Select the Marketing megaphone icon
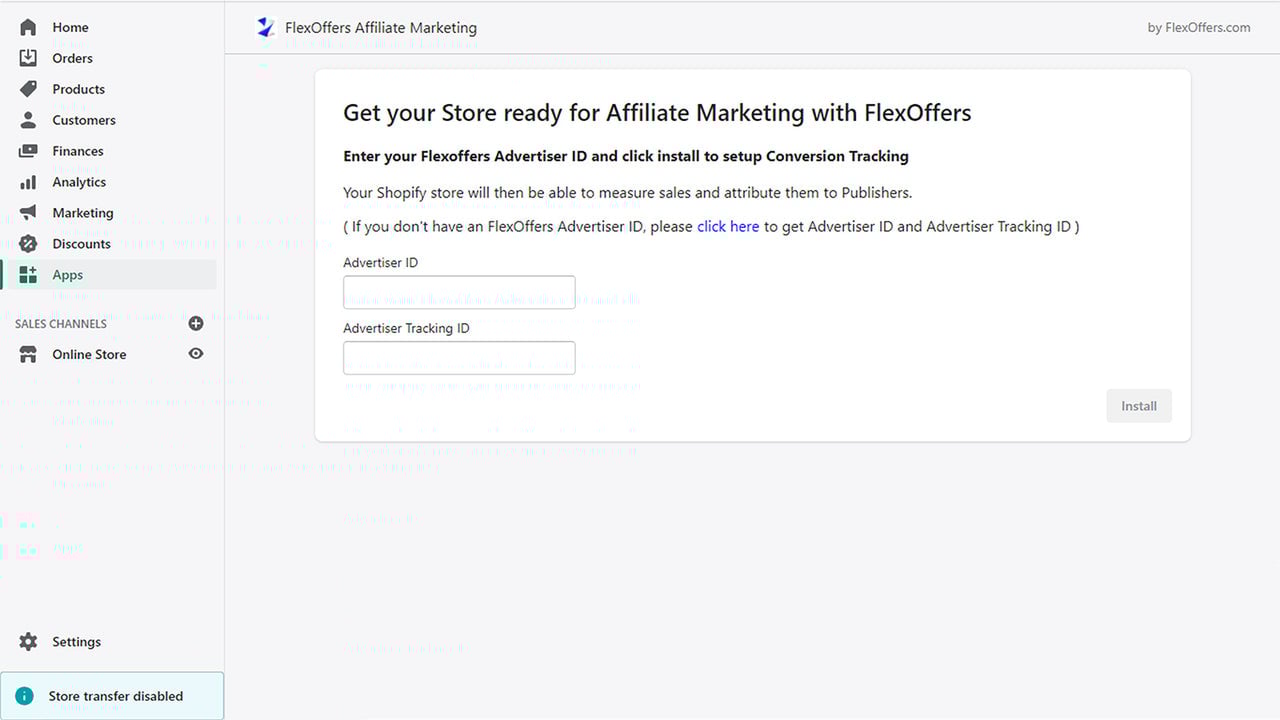 28,213
